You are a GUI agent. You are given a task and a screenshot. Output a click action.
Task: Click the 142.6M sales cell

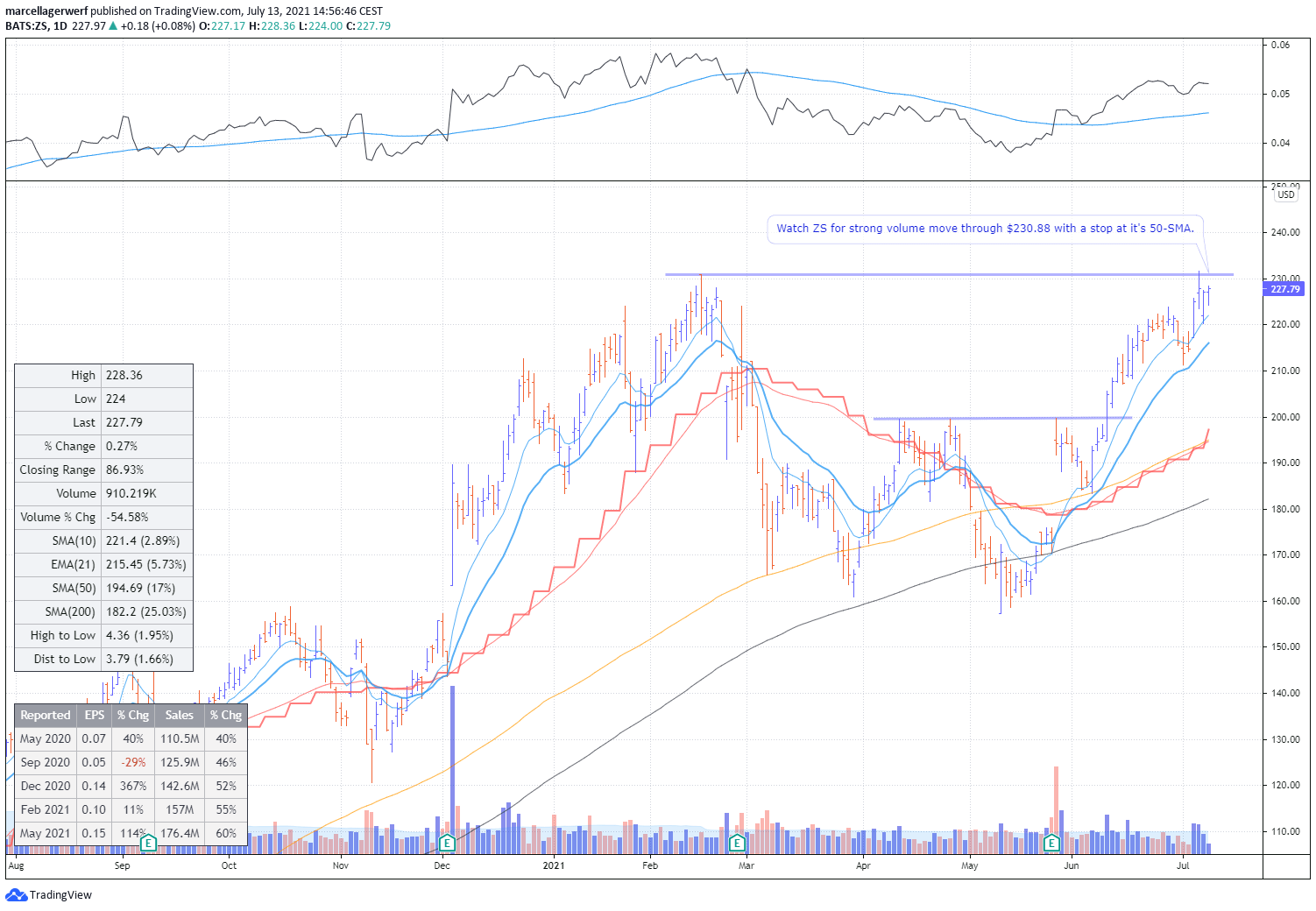(180, 786)
